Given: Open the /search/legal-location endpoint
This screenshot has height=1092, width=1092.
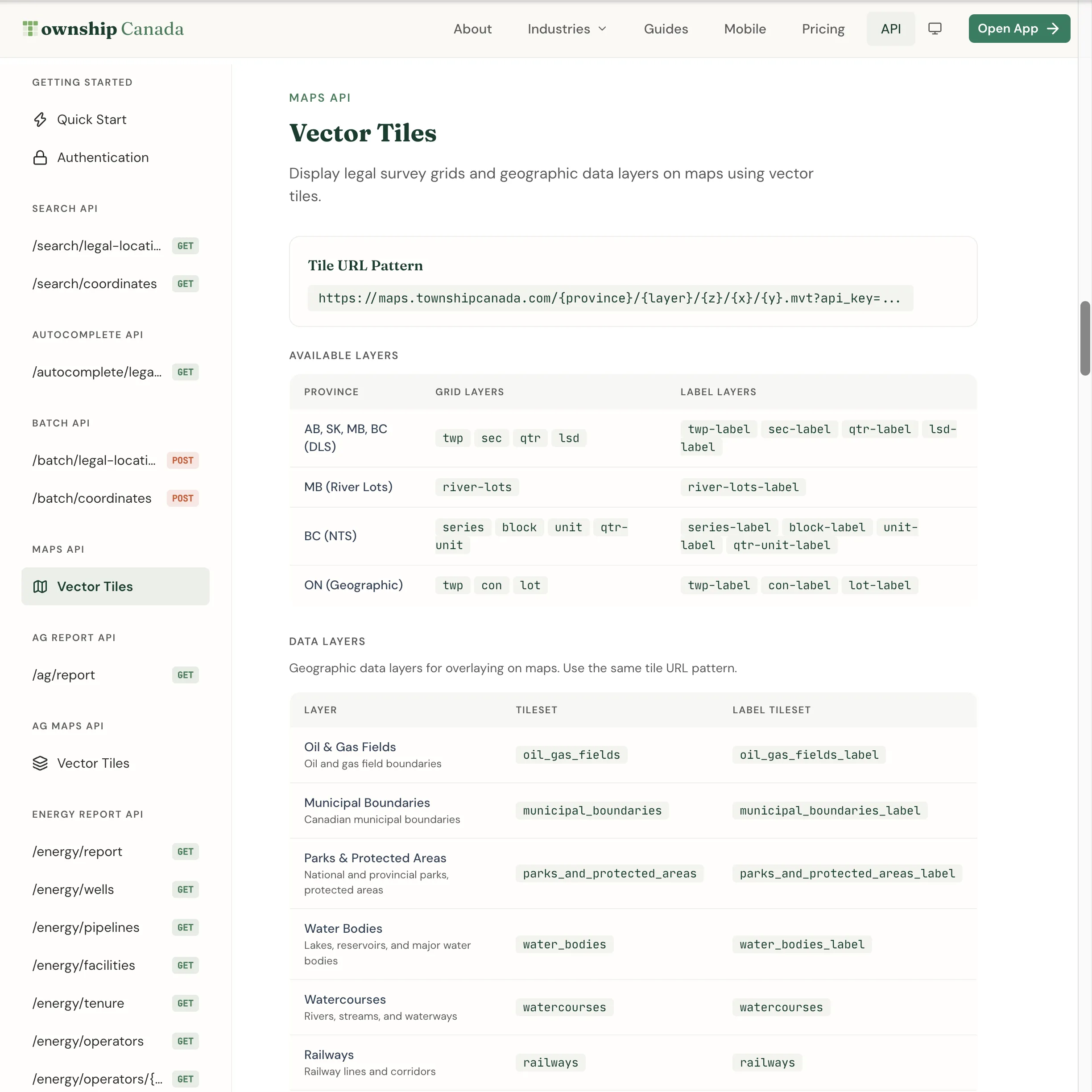Looking at the screenshot, I should [x=115, y=246].
